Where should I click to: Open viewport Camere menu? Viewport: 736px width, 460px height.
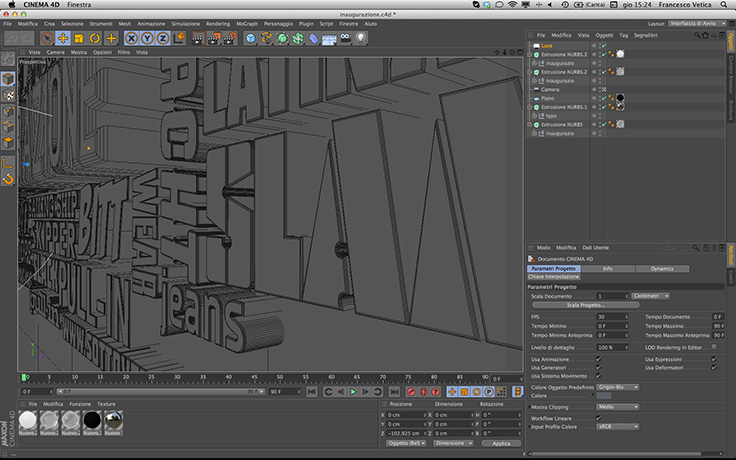click(x=55, y=53)
